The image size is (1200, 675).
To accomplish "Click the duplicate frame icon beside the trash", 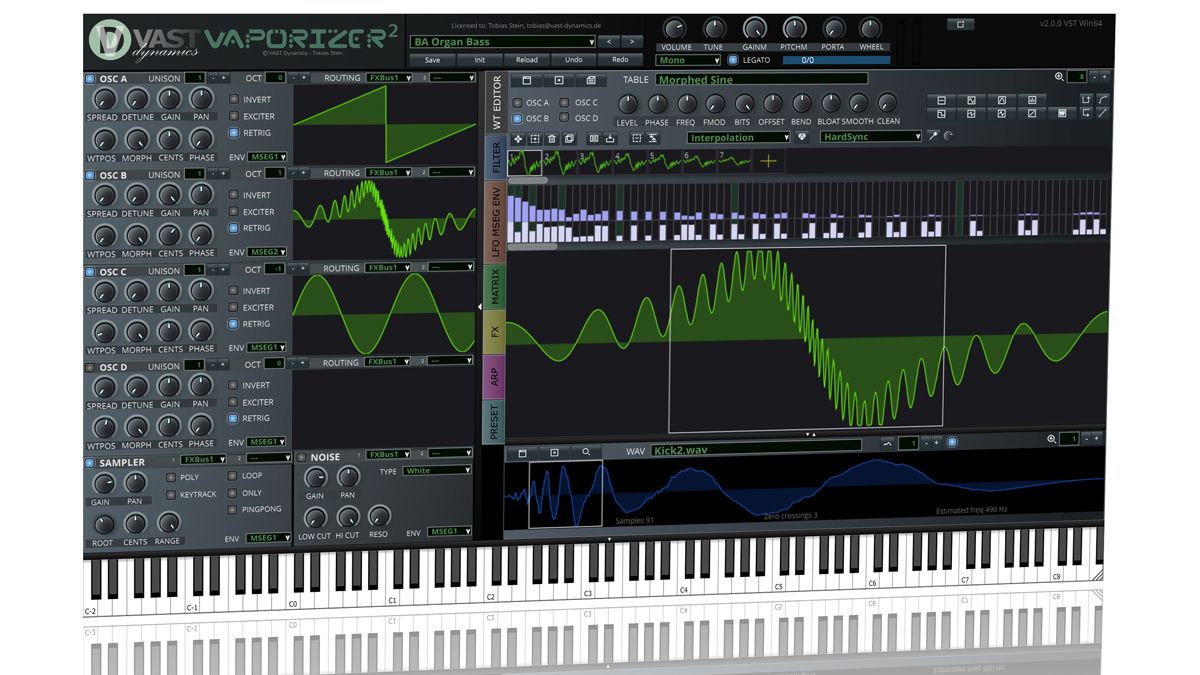I will click(569, 138).
